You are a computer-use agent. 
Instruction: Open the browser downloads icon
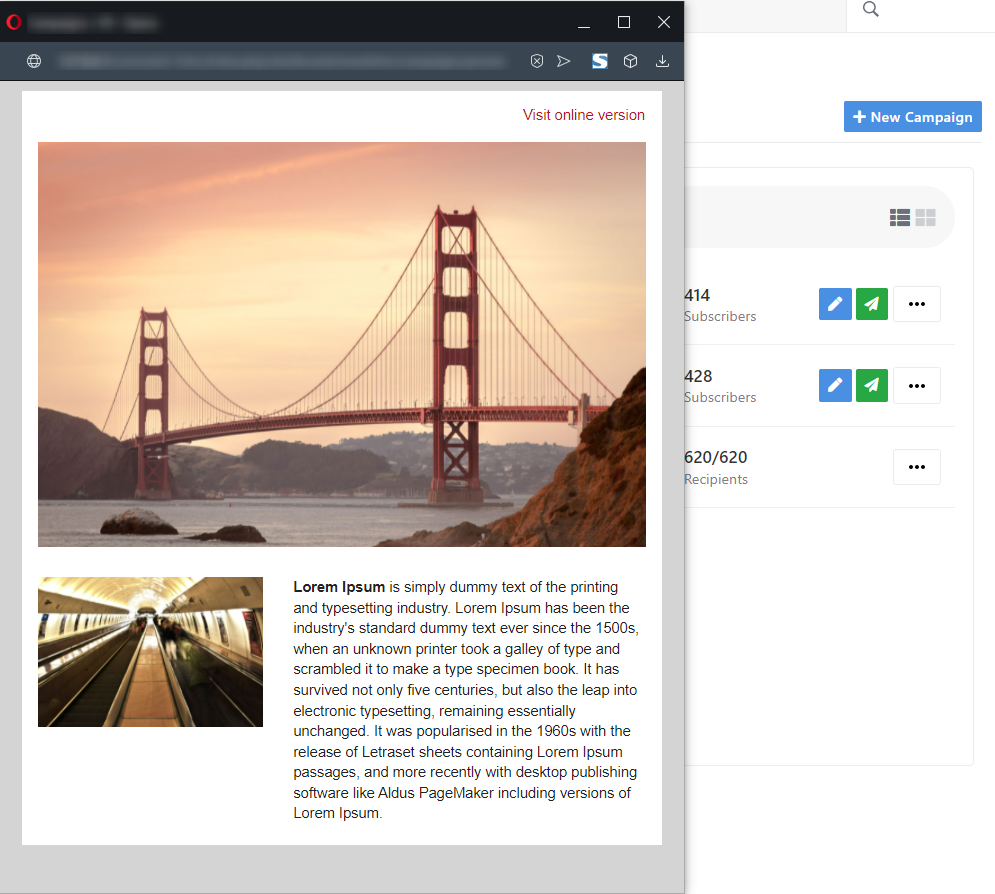pyautogui.click(x=662, y=61)
